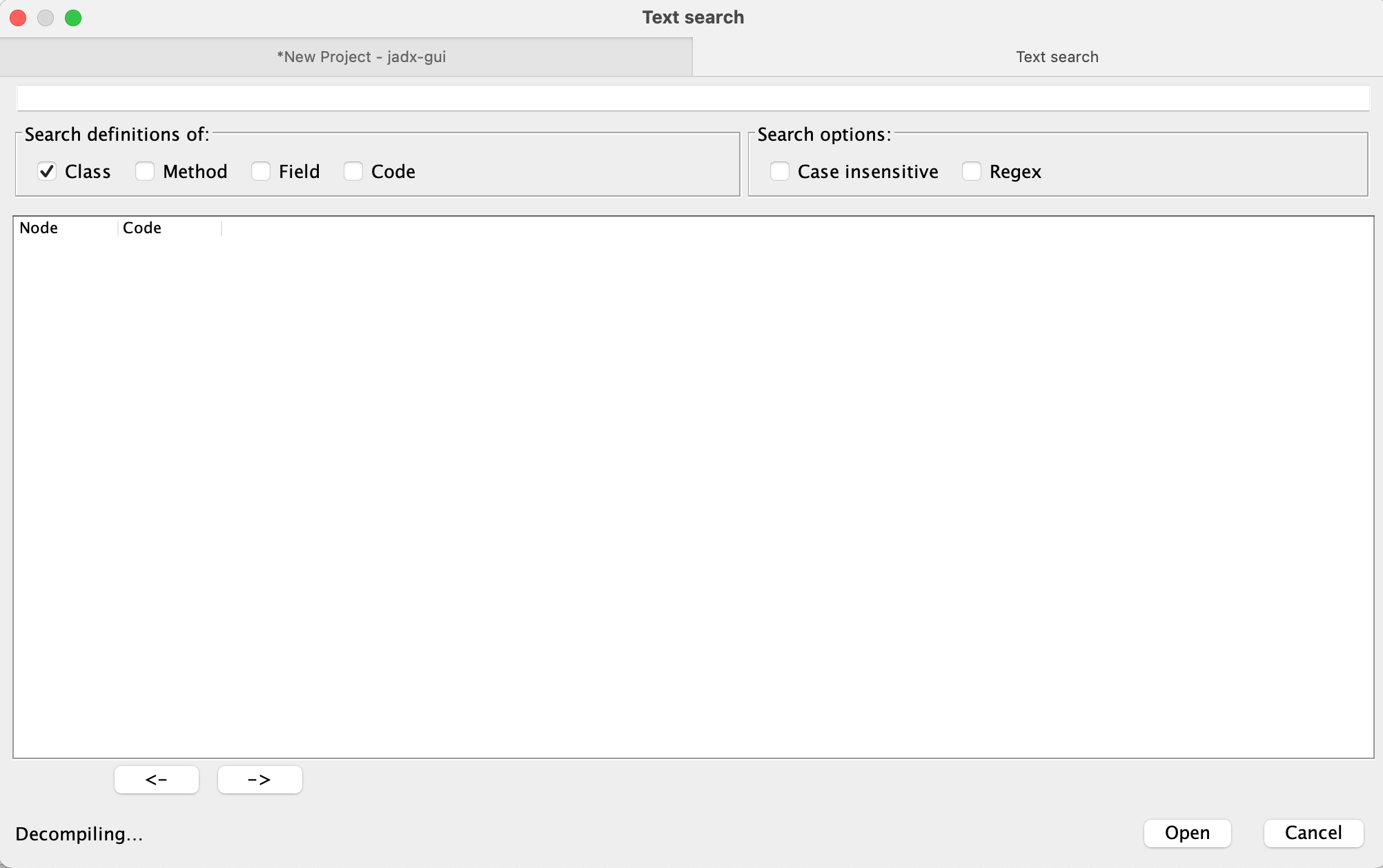Screen dimensions: 1383x868
Task: Click the search query input field
Action: point(690,98)
